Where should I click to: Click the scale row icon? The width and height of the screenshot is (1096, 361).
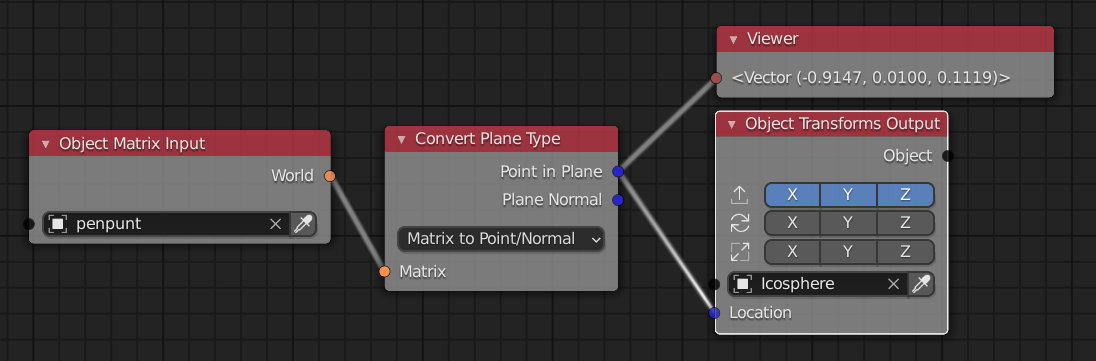[740, 252]
